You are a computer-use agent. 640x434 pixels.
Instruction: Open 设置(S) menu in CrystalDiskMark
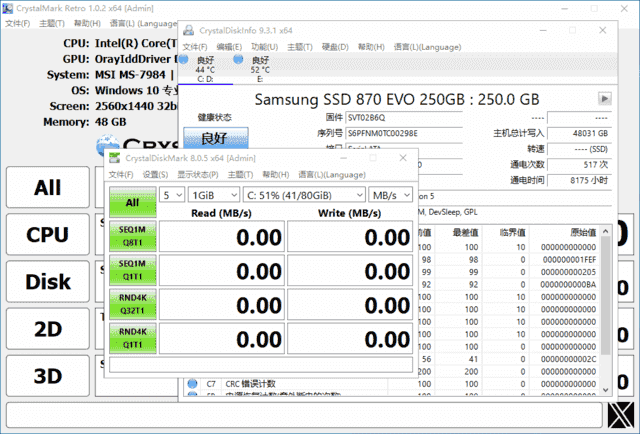pos(155,175)
